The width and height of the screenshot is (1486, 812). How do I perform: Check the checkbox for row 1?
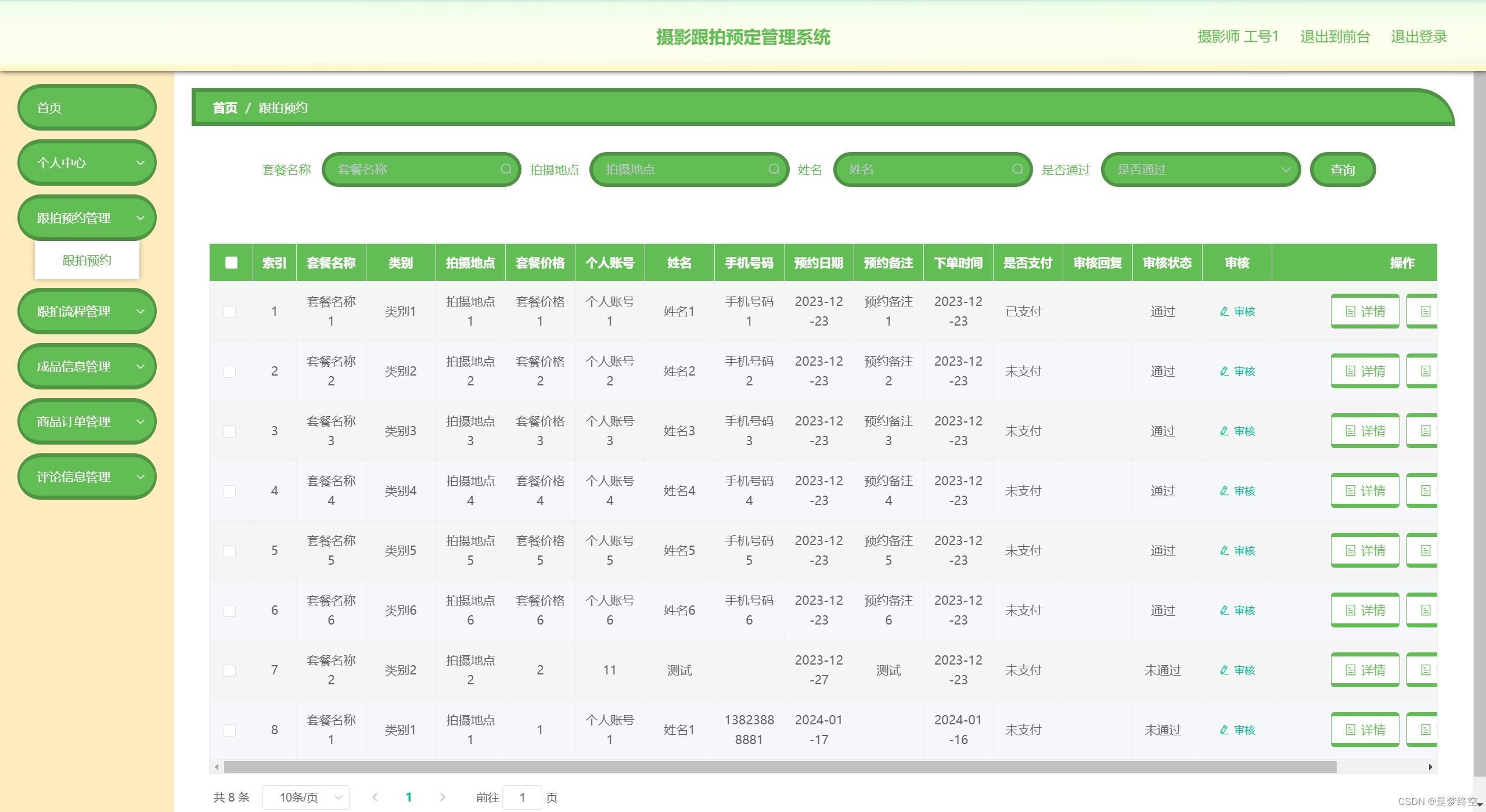(x=230, y=312)
